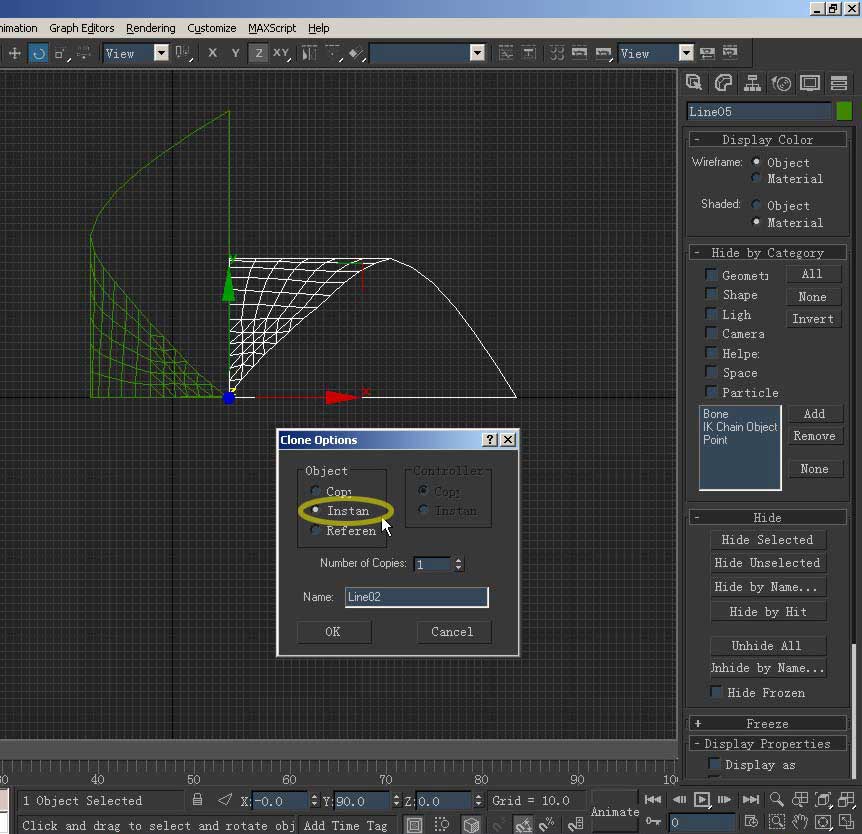Viewport: 862px width, 834px height.
Task: Open the Hierarchy command panel tab
Action: [x=753, y=83]
